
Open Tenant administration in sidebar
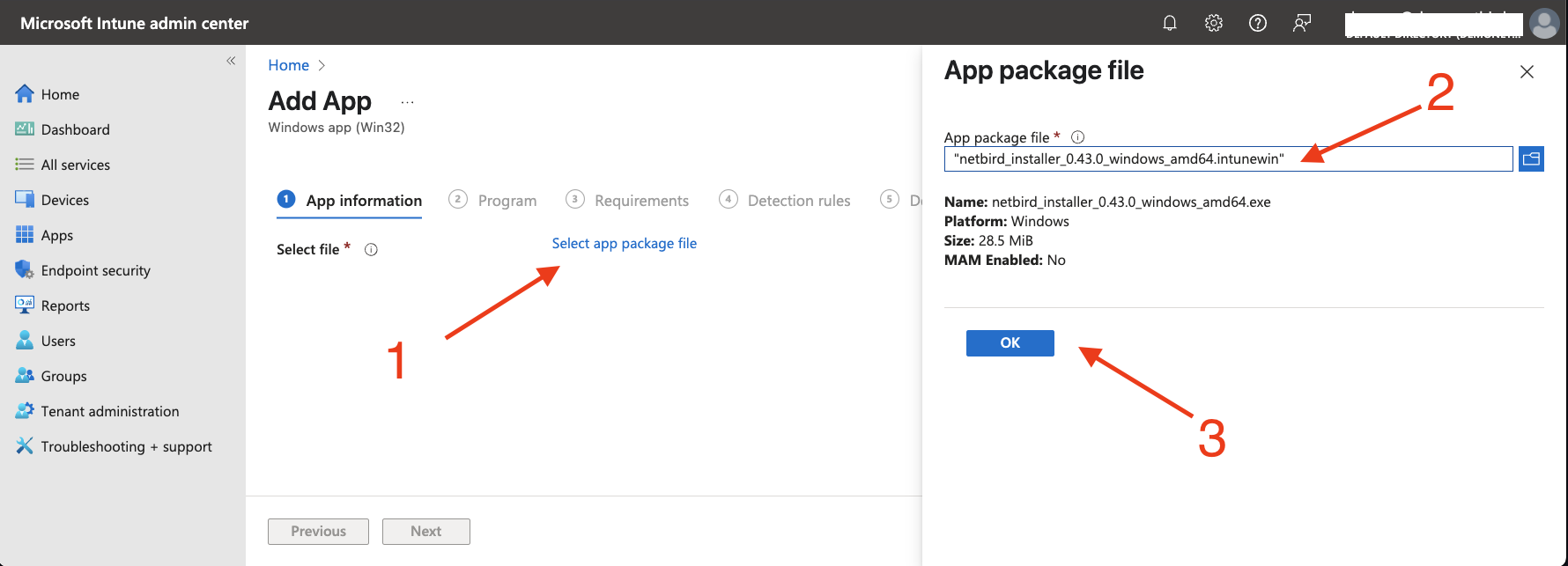point(109,411)
